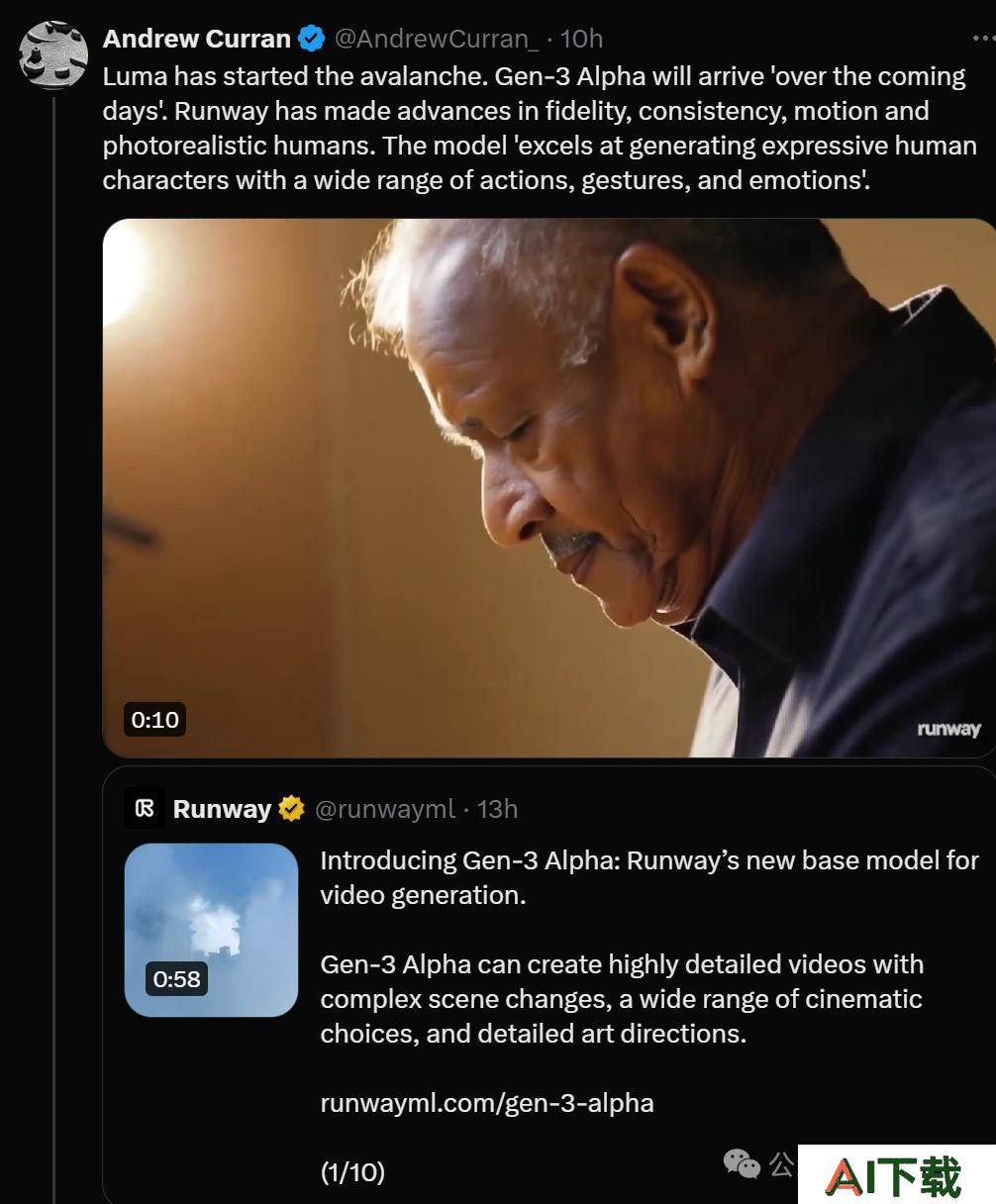The width and height of the screenshot is (996, 1204).
Task: Click the 0:58 duration label on the thumbnail
Action: tap(177, 979)
